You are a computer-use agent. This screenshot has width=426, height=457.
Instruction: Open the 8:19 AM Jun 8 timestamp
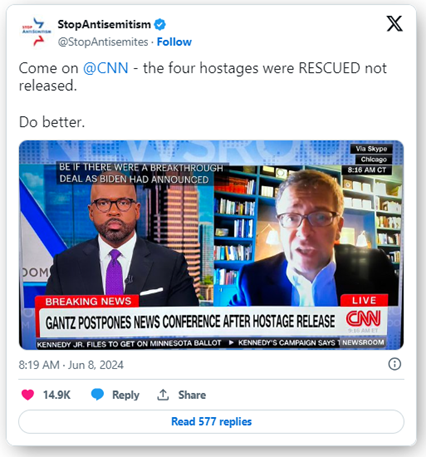(x=71, y=365)
